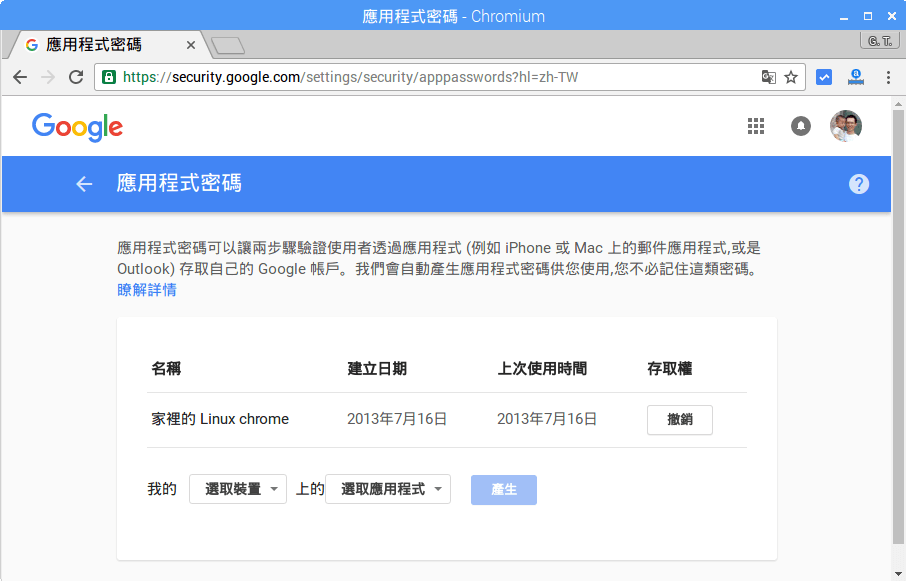The height and width of the screenshot is (581, 906).
Task: Click the browser back arrow
Action: (x=20, y=77)
